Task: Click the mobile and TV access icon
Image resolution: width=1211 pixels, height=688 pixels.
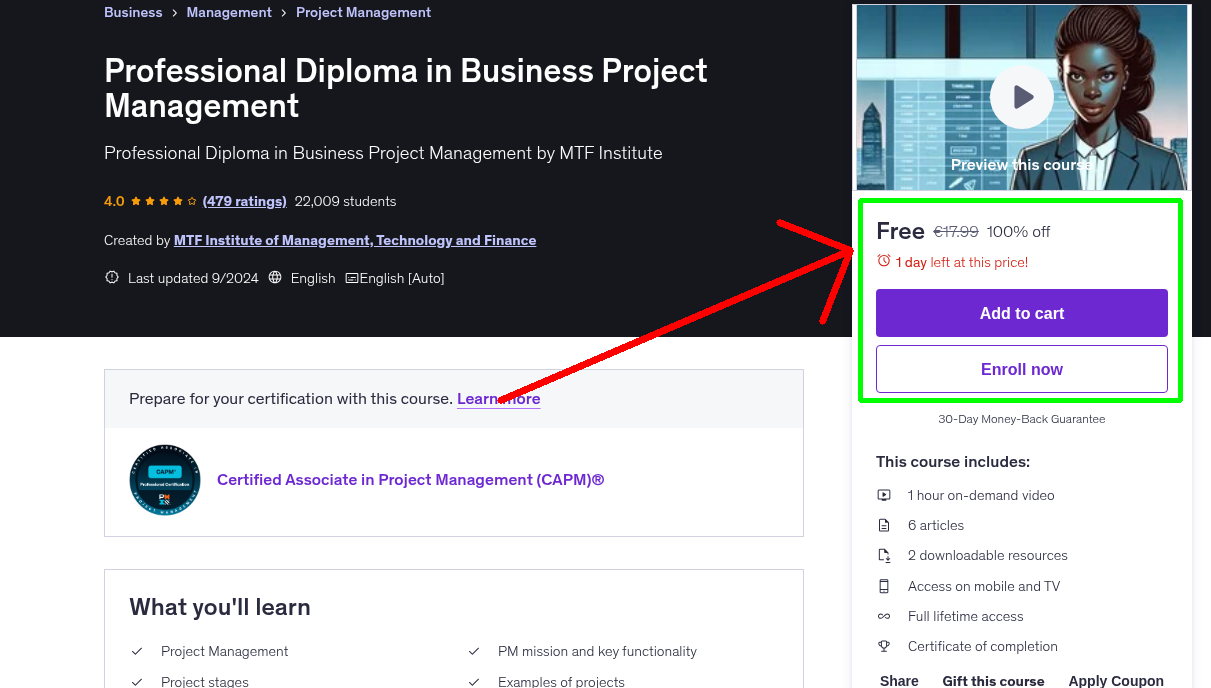Action: pyautogui.click(x=885, y=586)
